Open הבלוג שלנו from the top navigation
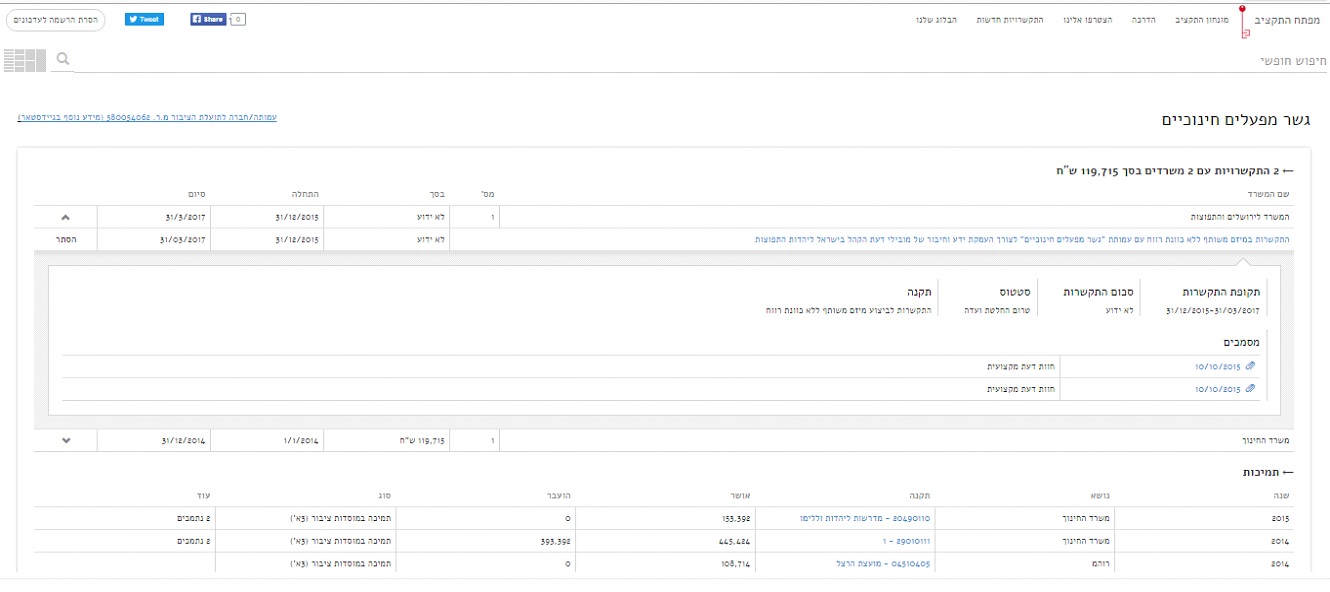 point(936,20)
